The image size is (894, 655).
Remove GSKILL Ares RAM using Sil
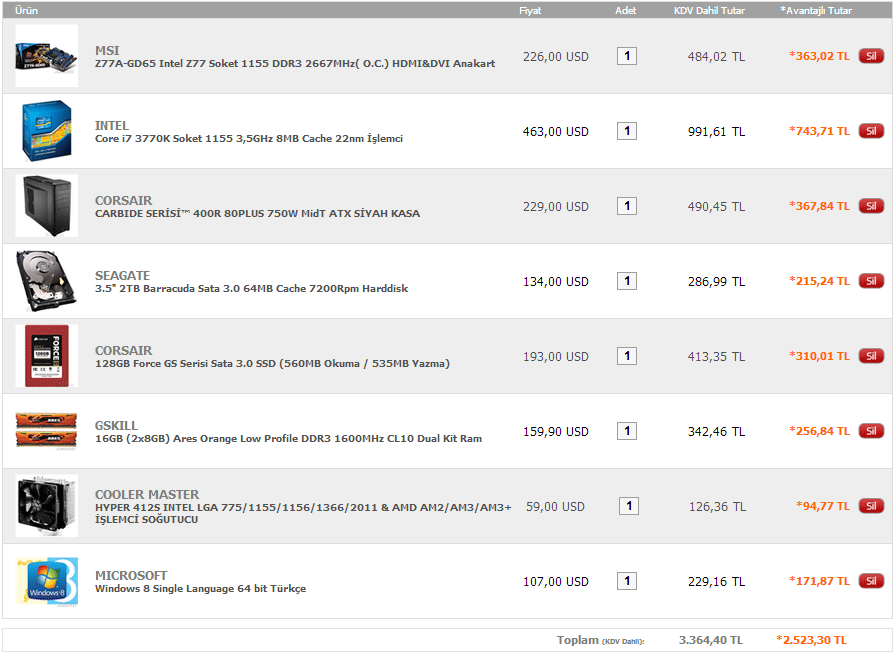point(871,431)
